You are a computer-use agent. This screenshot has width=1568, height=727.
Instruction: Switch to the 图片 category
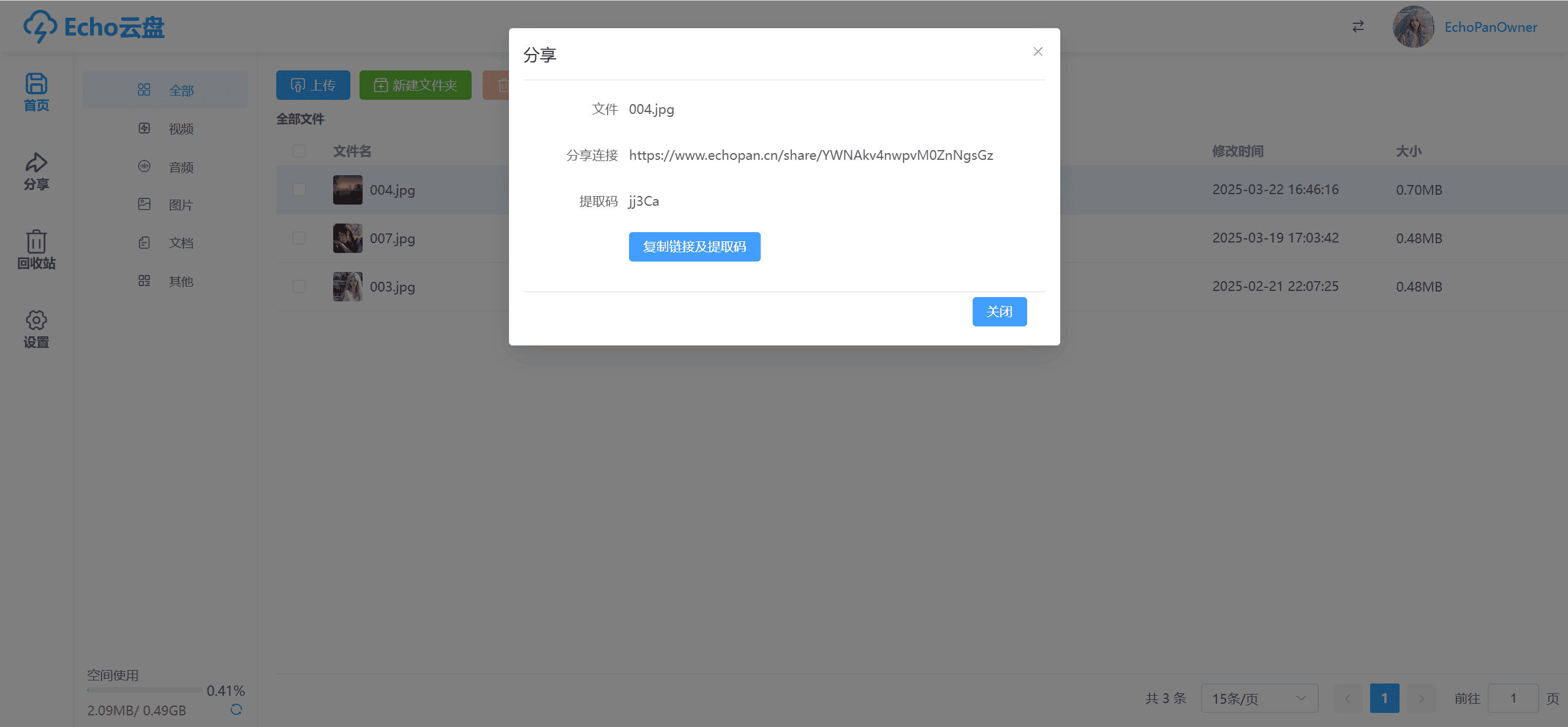181,205
